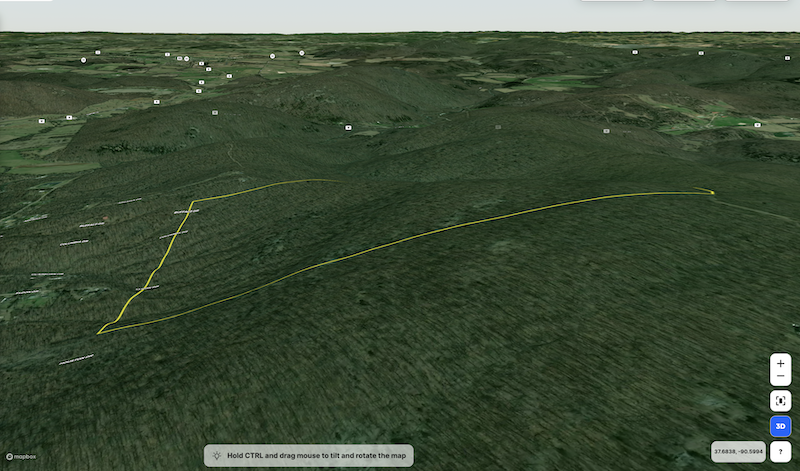Viewport: 800px width, 471px height.
Task: Toggle the blue 3D view button
Action: [780, 426]
